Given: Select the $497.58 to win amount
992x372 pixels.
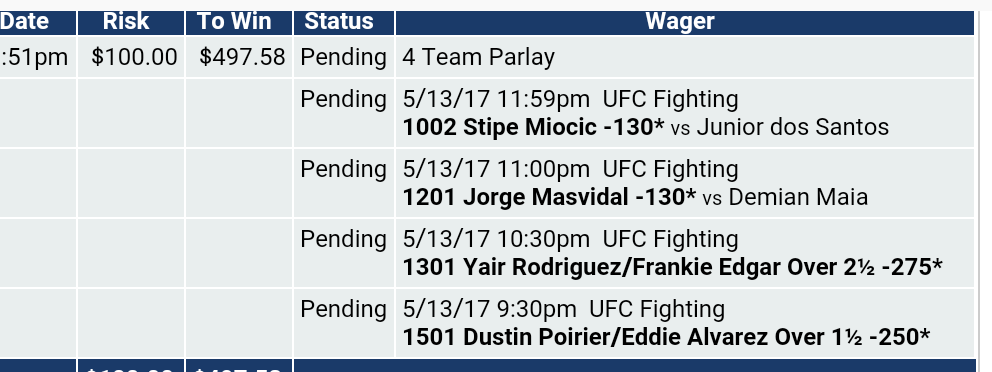Looking at the screenshot, I should tap(242, 57).
